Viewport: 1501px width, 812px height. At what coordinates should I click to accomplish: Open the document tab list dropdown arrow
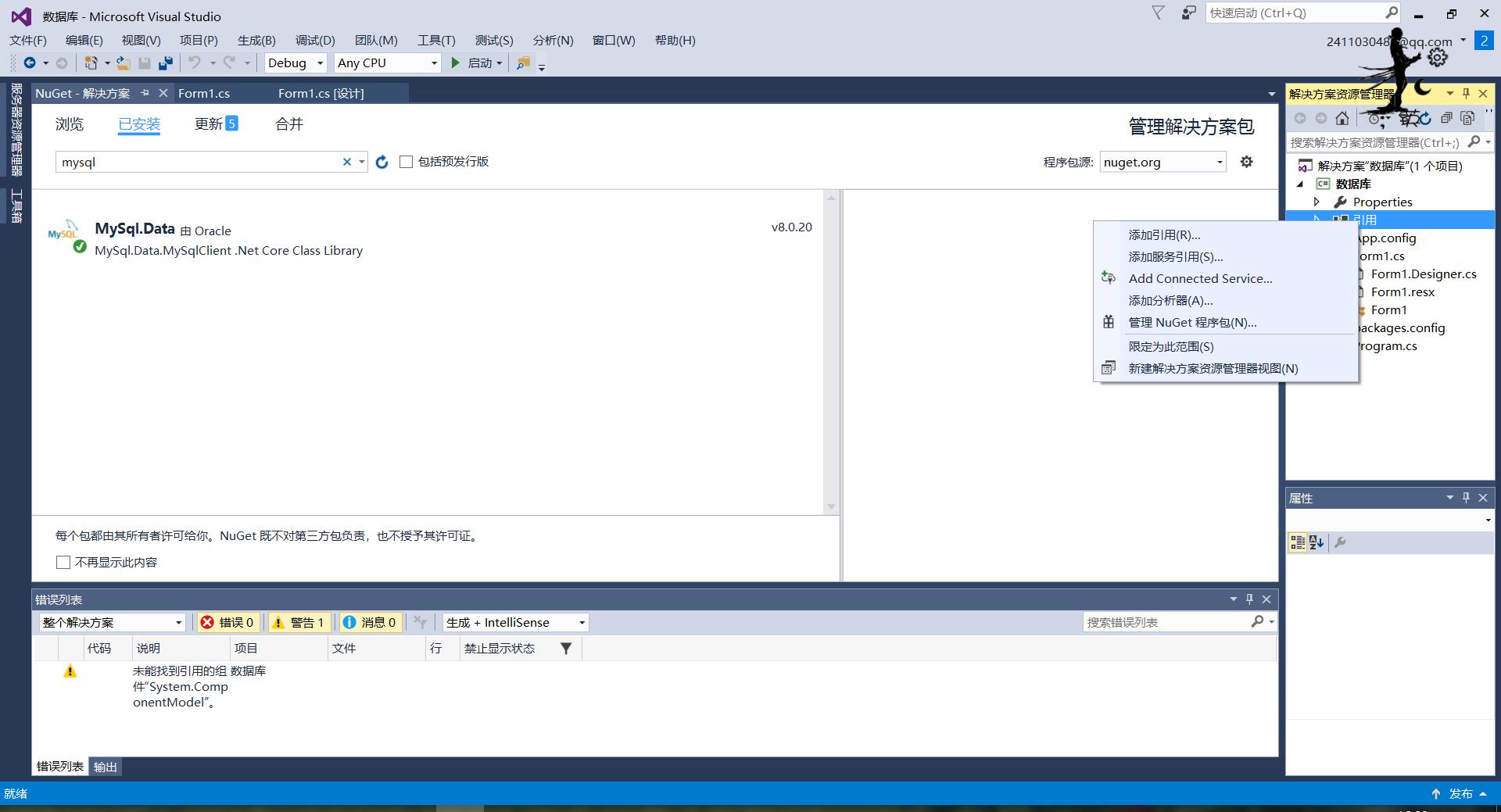click(x=1271, y=94)
